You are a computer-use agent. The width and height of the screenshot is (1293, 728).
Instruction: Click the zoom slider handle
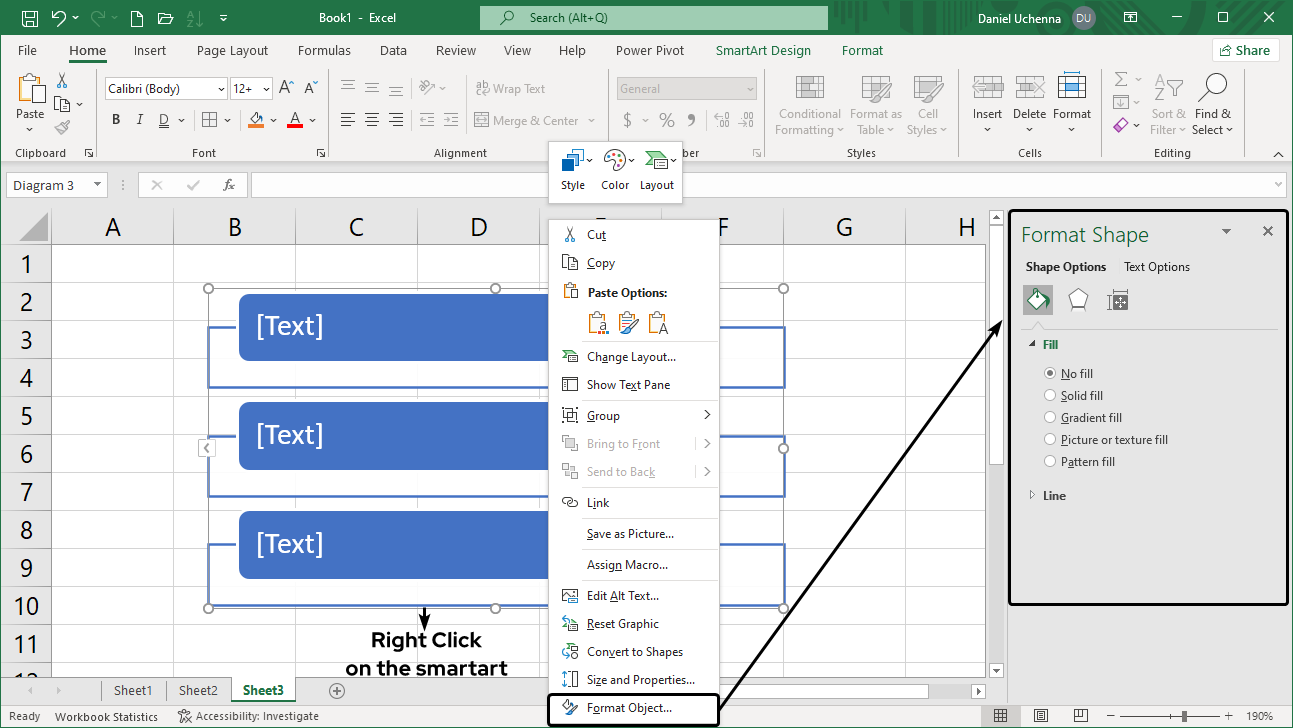click(x=1184, y=716)
